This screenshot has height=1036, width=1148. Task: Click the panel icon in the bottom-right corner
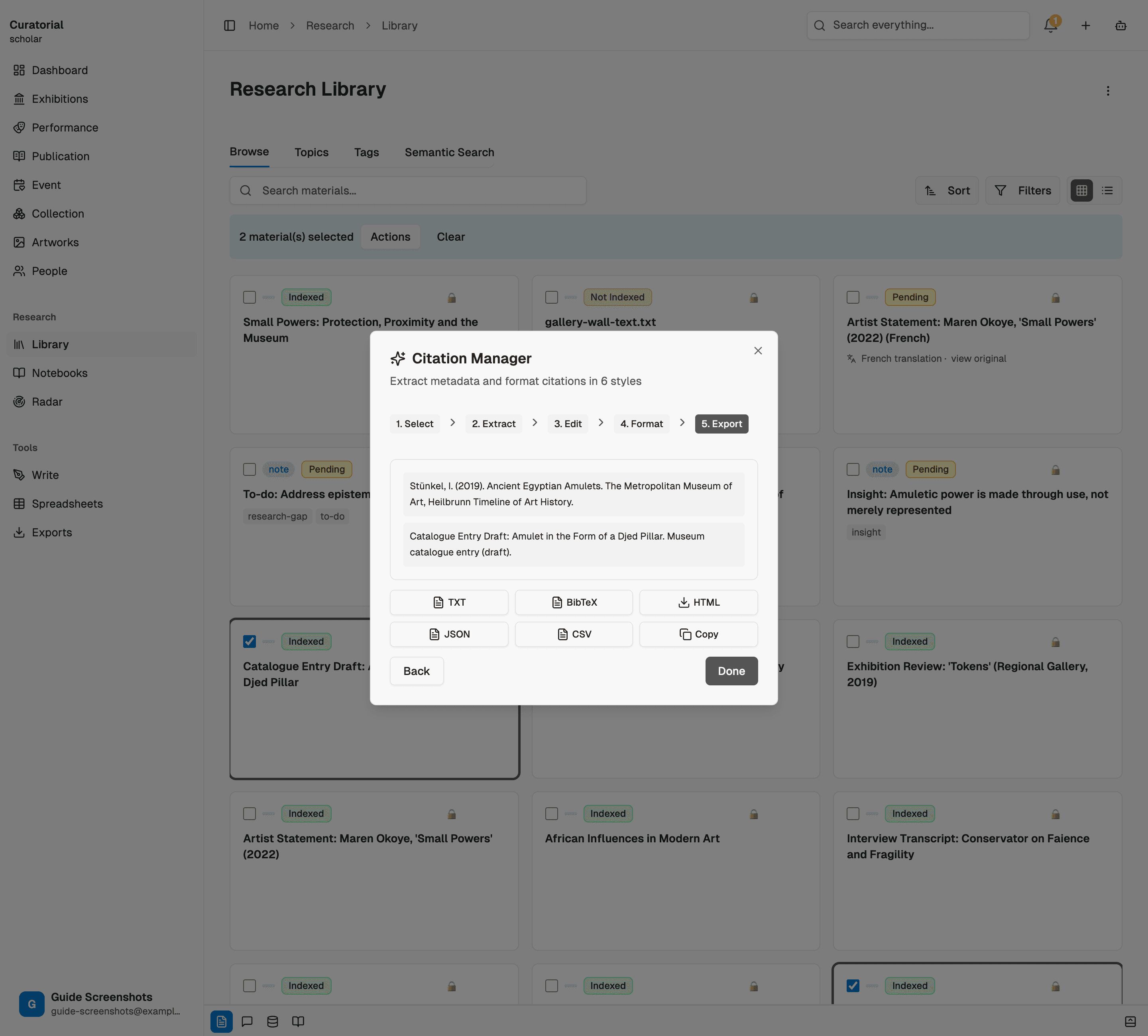pos(1130,1021)
